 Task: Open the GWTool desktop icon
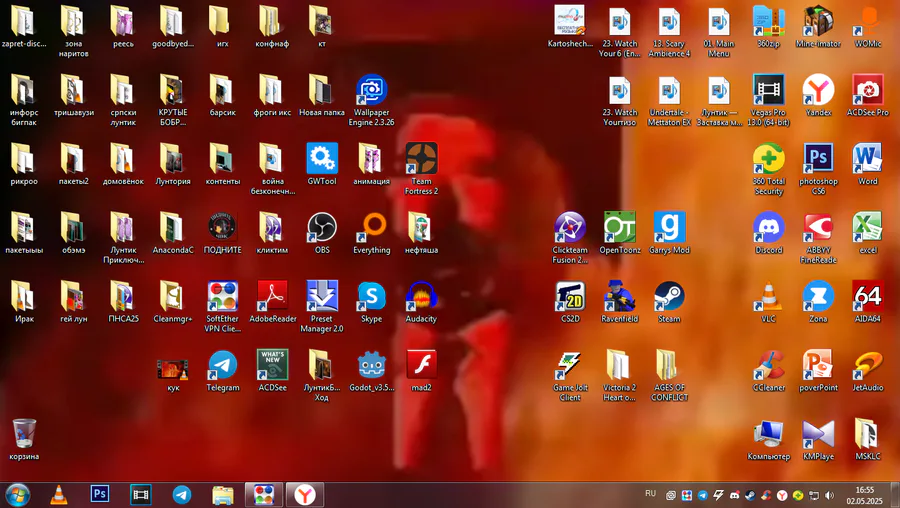coord(322,158)
